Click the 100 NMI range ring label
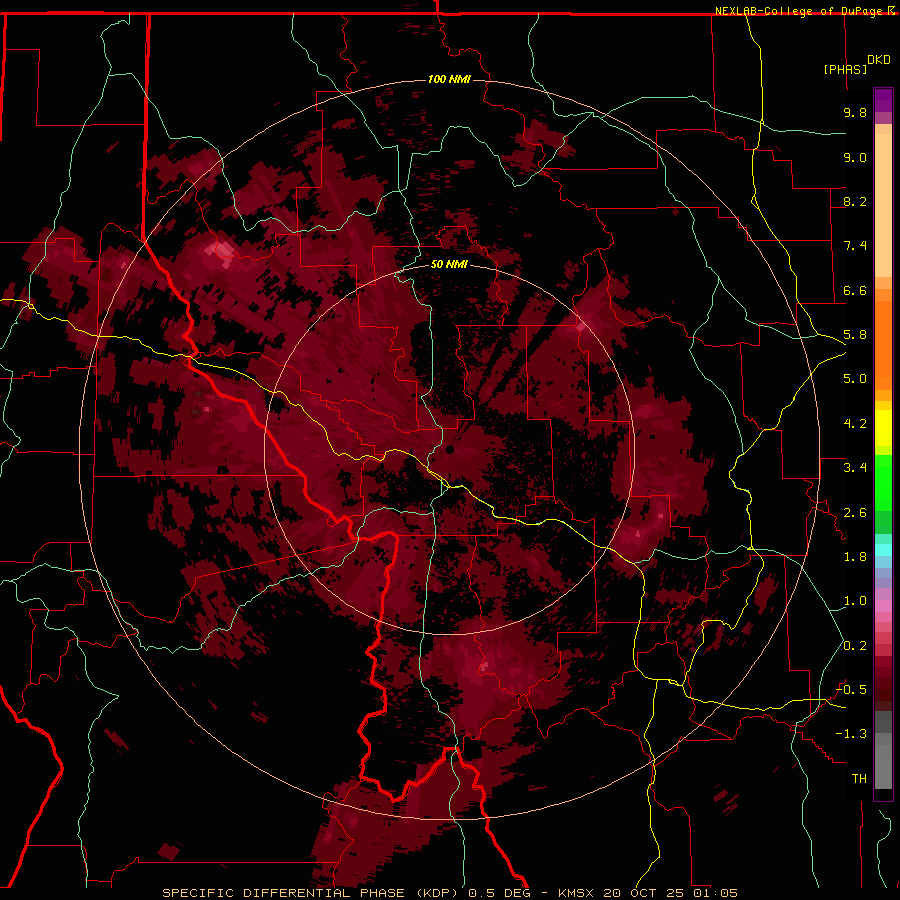The image size is (900, 900). [x=449, y=79]
